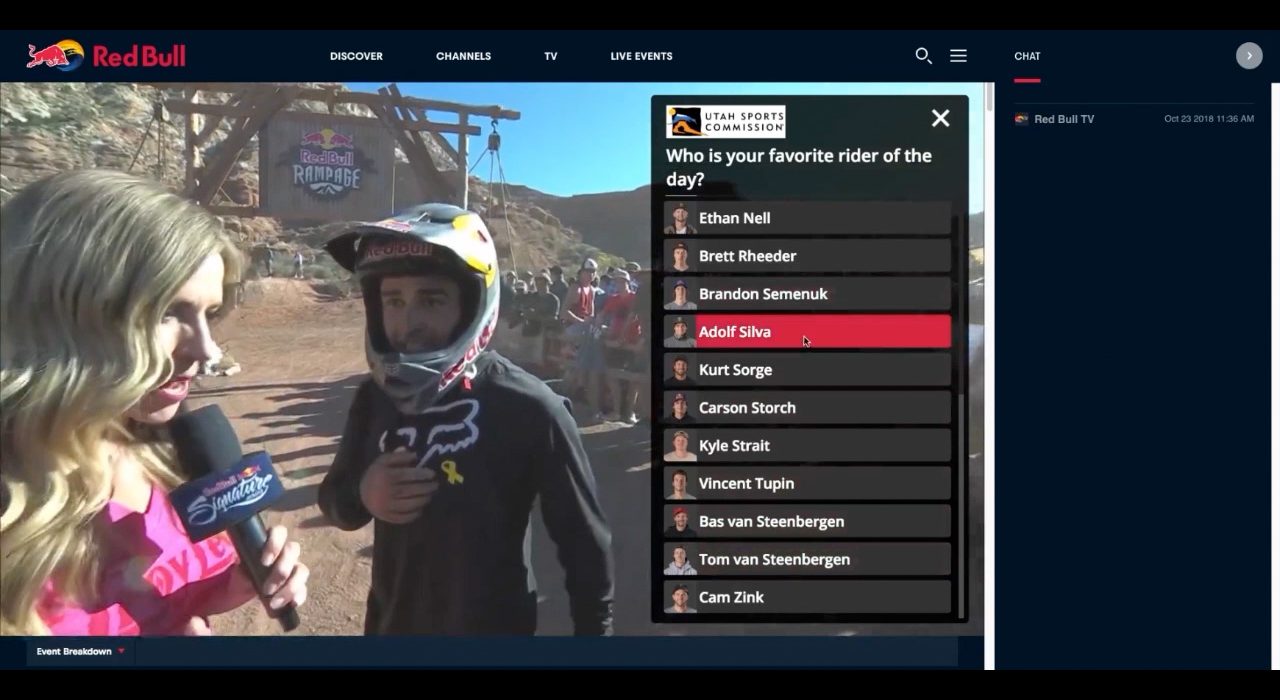Click the page vertical scrollbar
The image size is (1280, 700).
click(989, 98)
